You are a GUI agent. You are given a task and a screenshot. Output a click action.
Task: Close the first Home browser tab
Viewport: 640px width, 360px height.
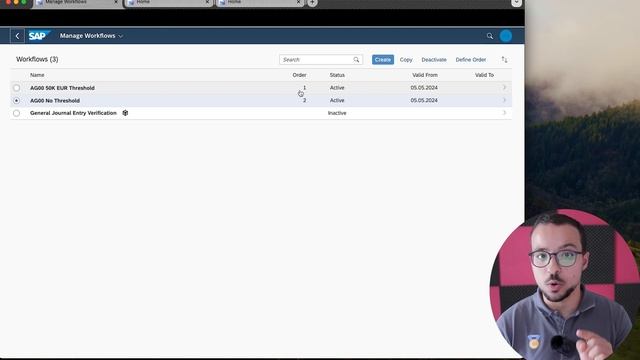pyautogui.click(x=207, y=2)
